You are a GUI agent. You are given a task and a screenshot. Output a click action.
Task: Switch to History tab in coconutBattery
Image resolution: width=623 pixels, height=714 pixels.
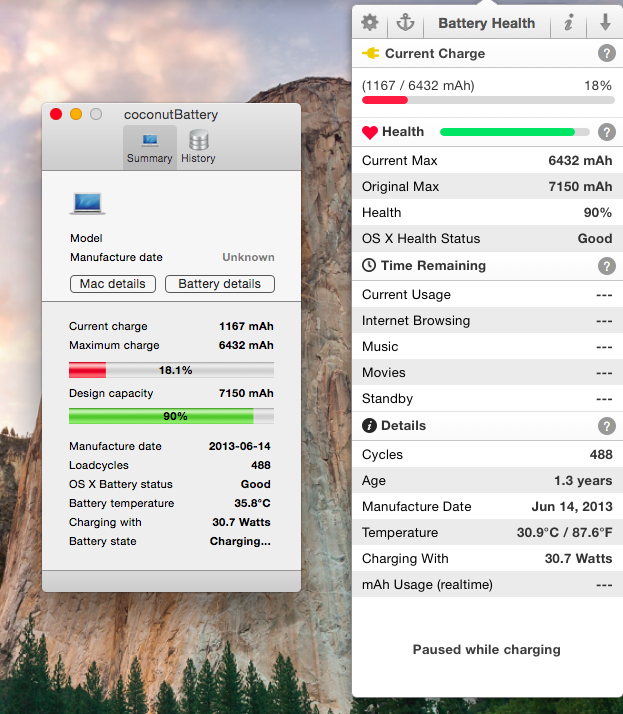click(198, 148)
